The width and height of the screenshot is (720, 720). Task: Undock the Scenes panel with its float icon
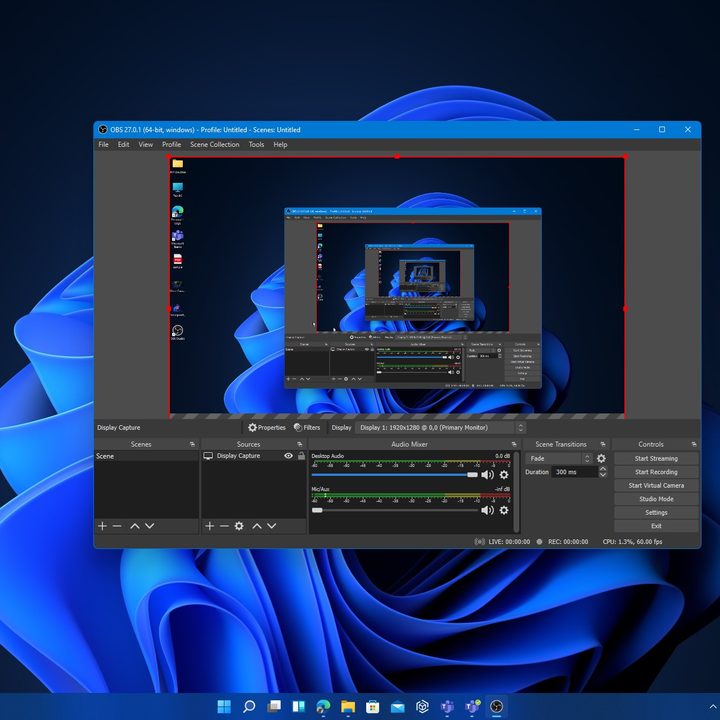(192, 444)
